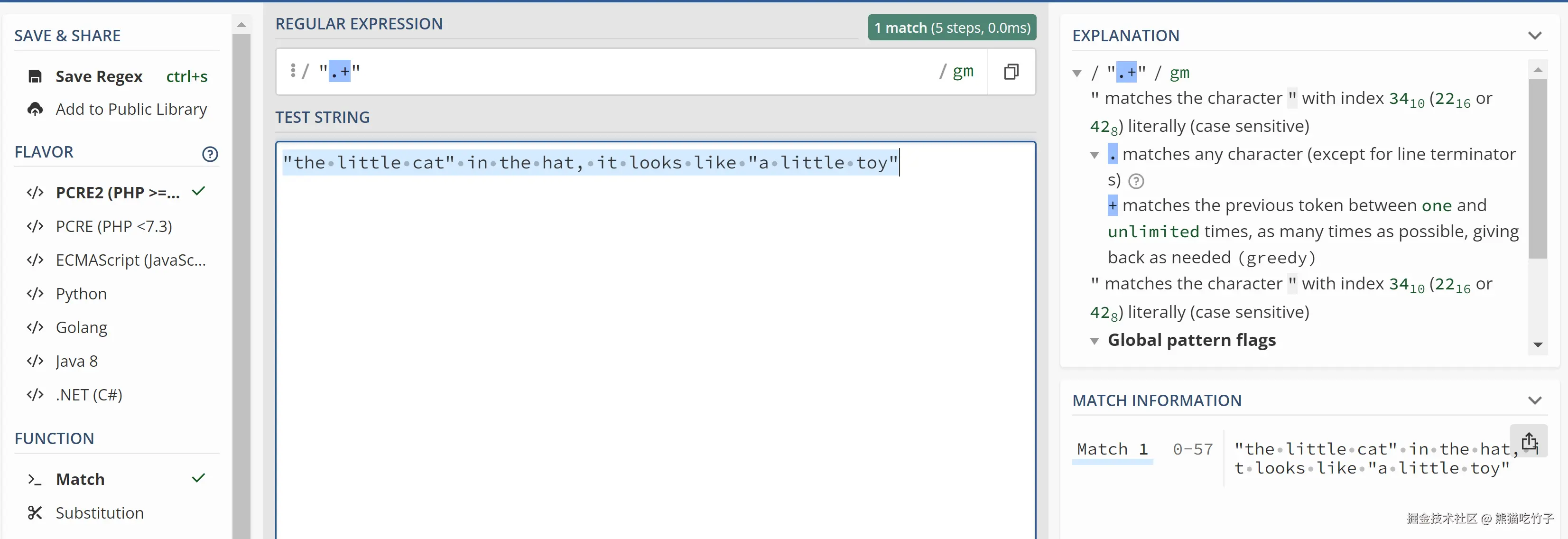
Task: Open the gm regex flags selector
Action: coord(962,72)
